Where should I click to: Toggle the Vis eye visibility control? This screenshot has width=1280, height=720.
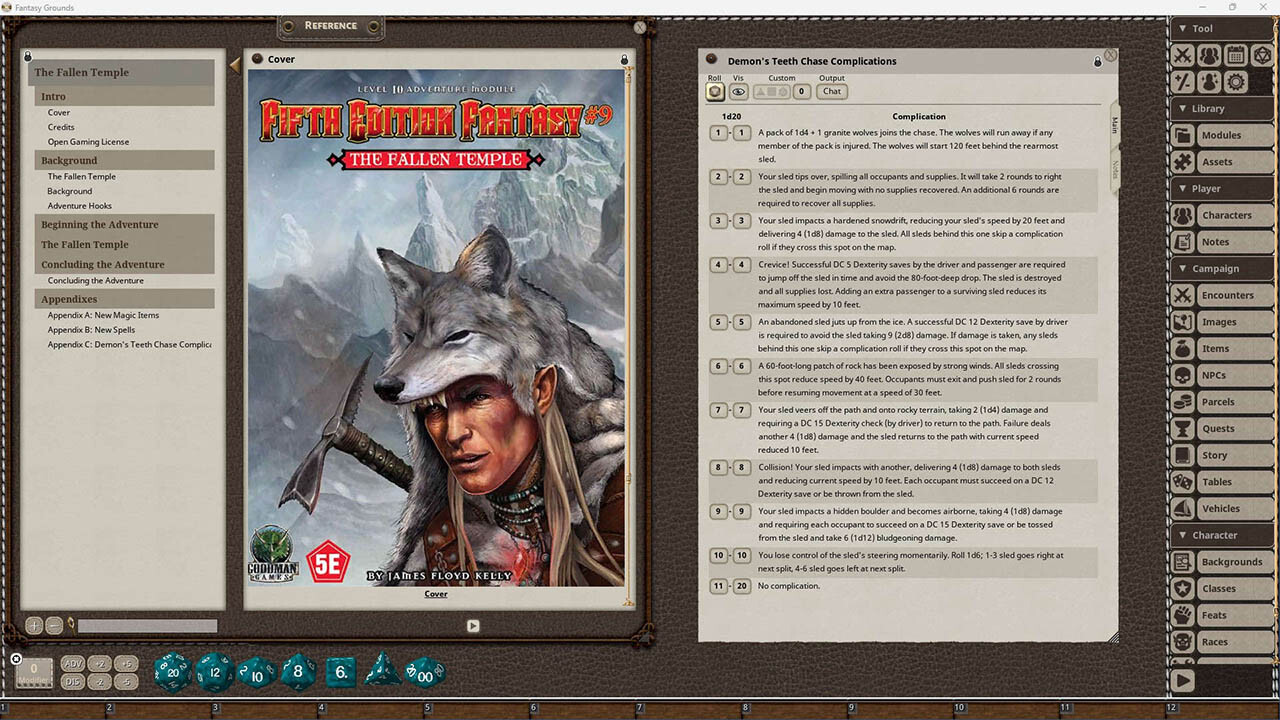[x=738, y=91]
